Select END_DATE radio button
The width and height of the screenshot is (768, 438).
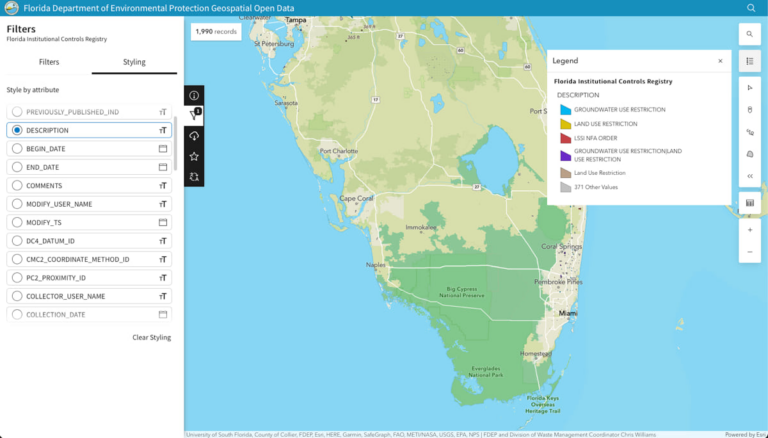17,167
